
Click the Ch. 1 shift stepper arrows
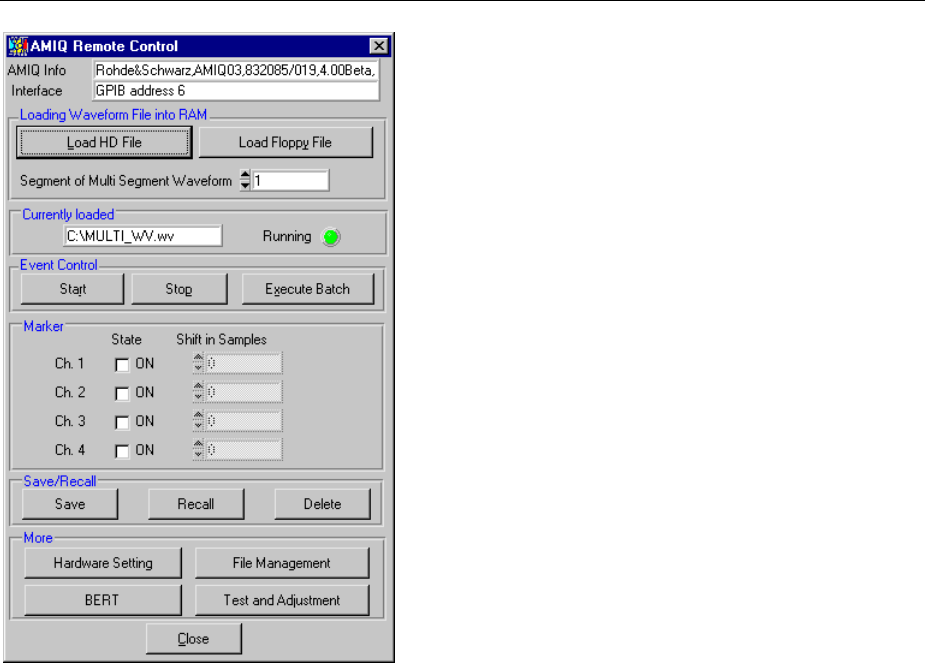(198, 363)
